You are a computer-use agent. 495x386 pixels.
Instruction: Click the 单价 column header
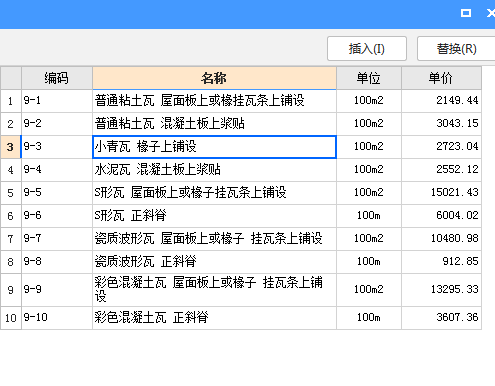pos(441,78)
